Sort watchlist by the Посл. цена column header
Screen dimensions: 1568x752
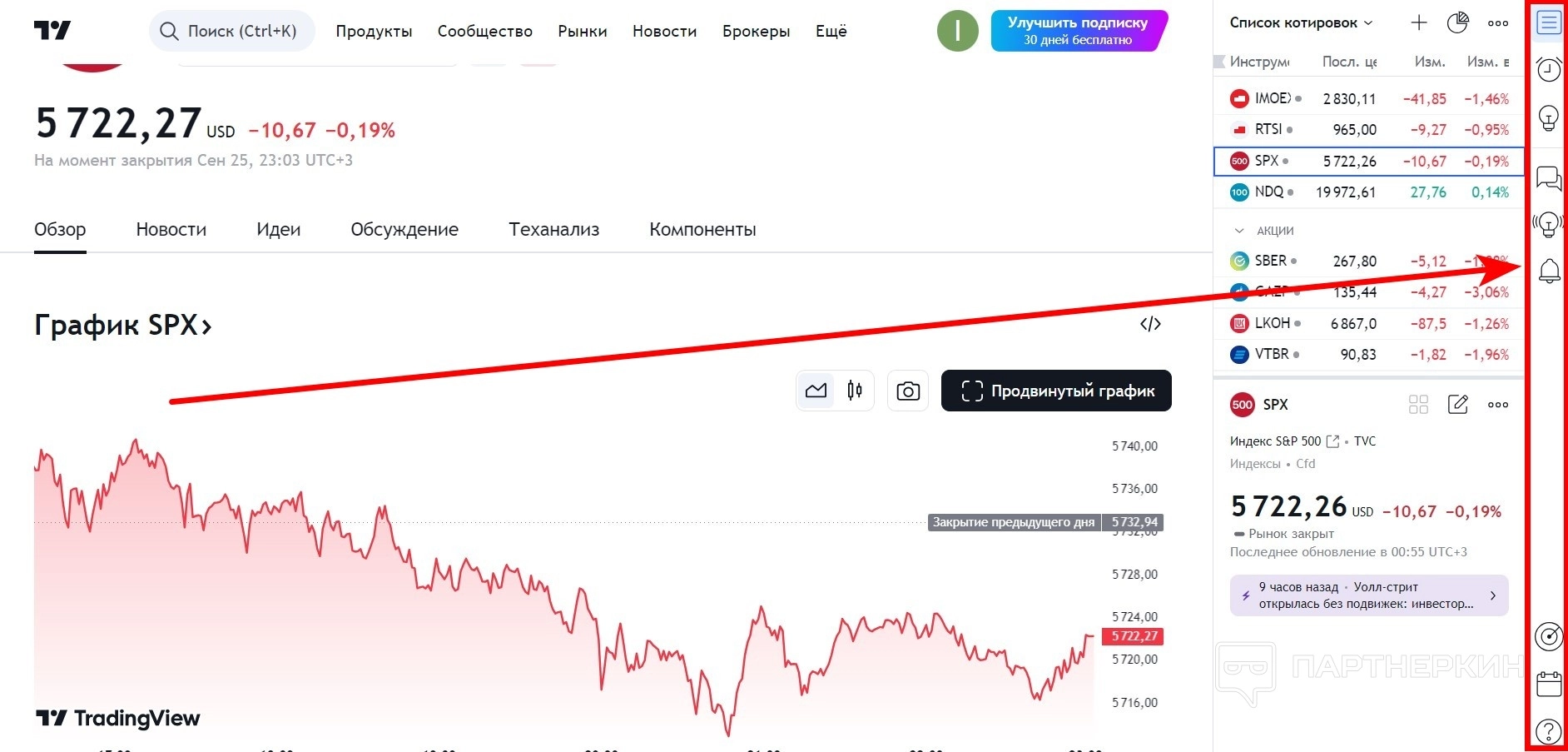(1348, 62)
